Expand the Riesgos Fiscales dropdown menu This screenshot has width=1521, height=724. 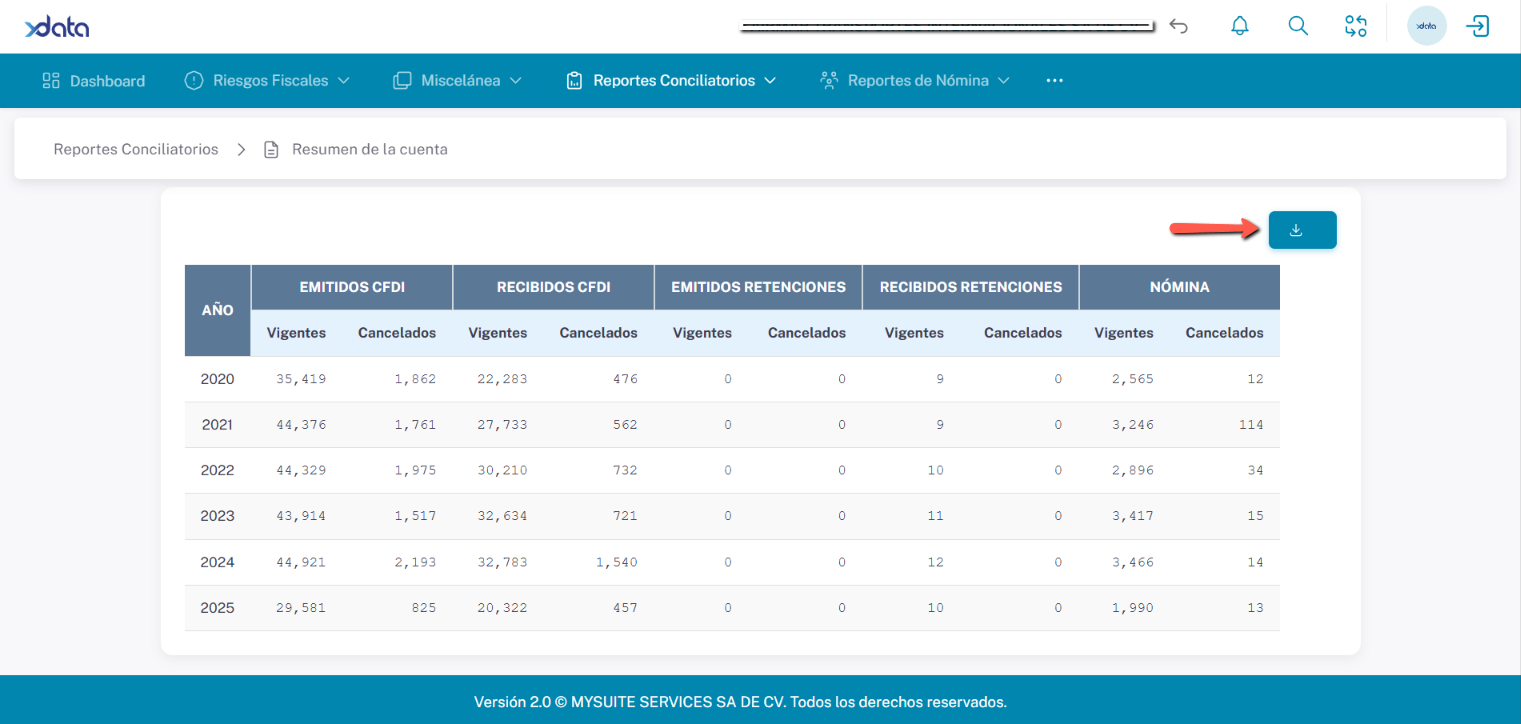267,81
